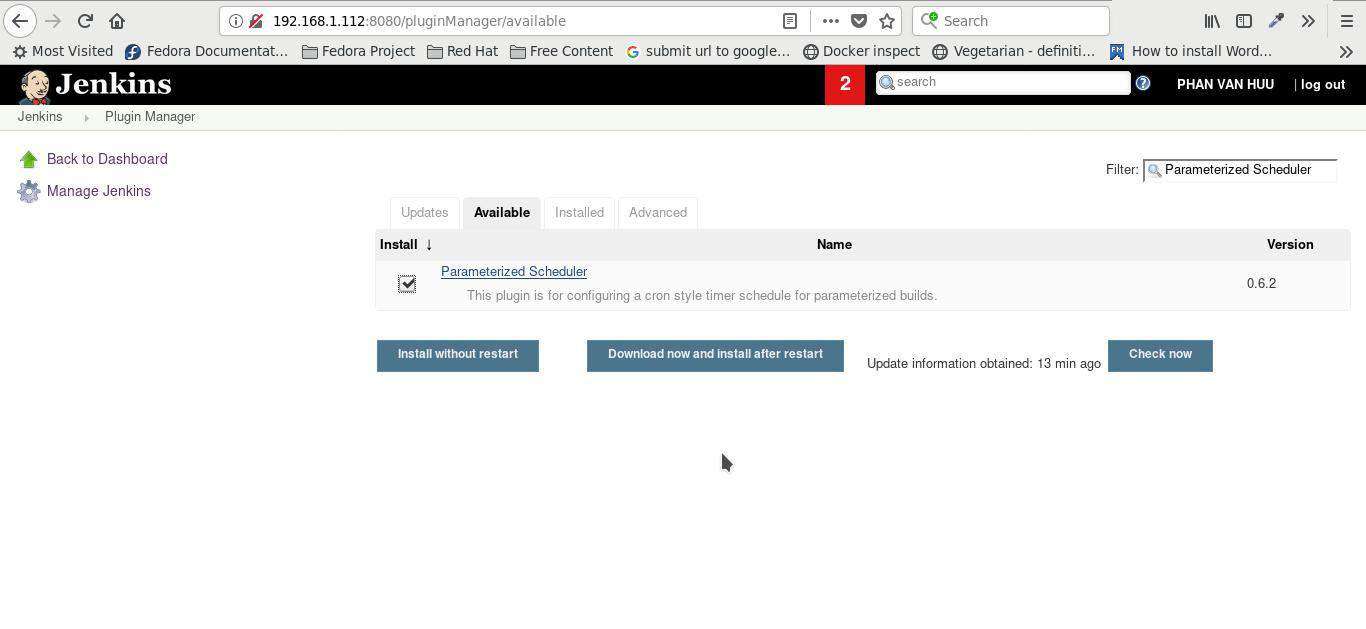Open the Advanced tab
The width and height of the screenshot is (1366, 629).
coord(658,212)
